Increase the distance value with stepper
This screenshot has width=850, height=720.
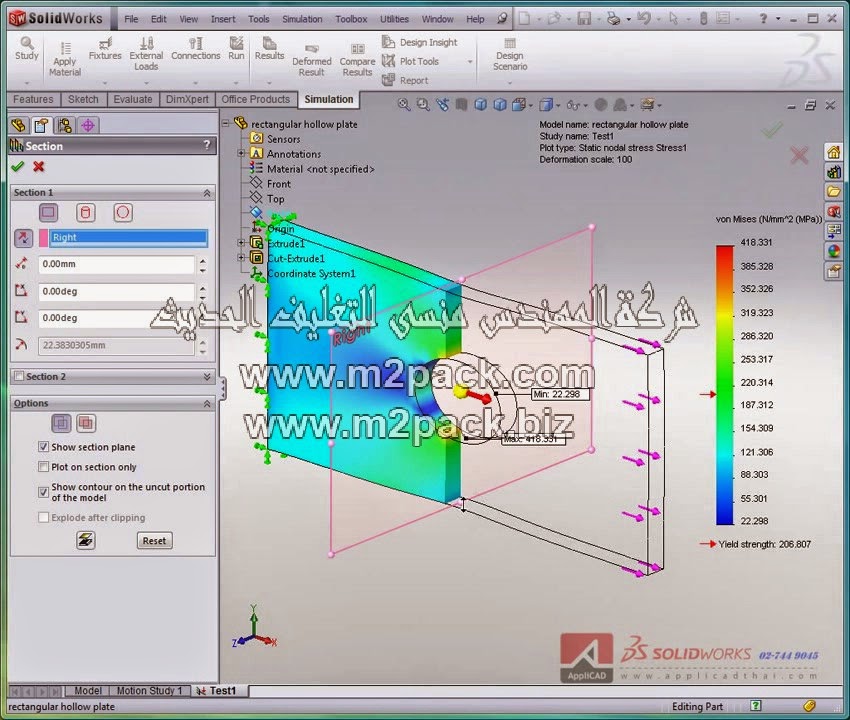tap(203, 261)
